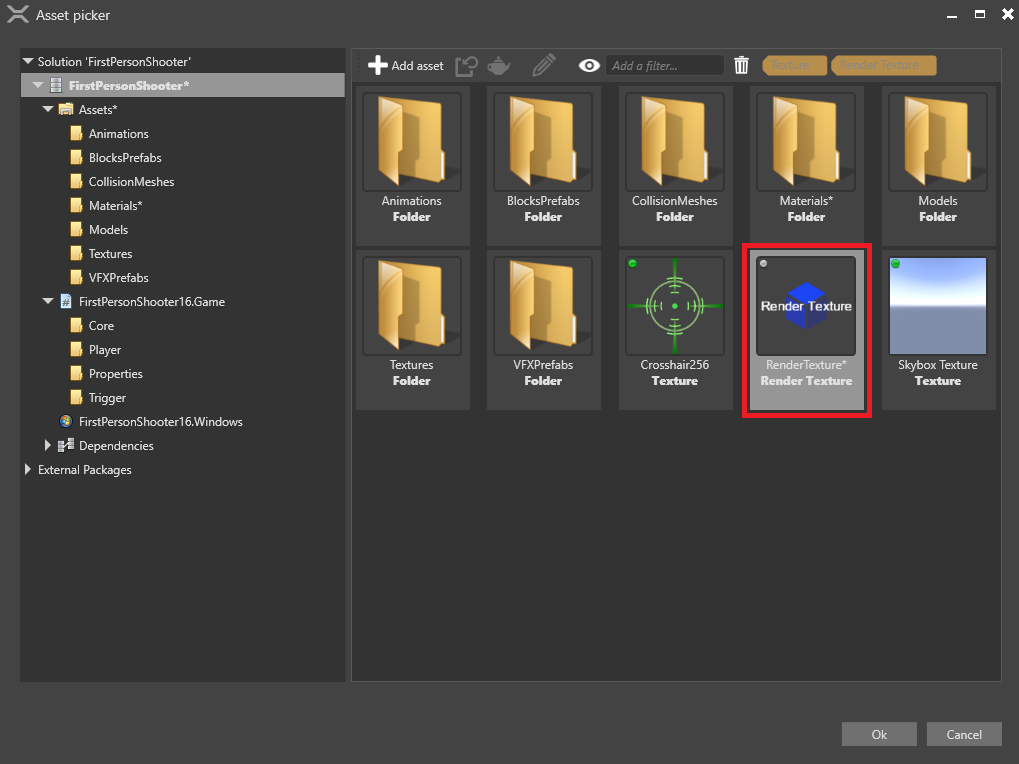Image resolution: width=1019 pixels, height=764 pixels.
Task: Click the Stride logo in the title bar
Action: point(19,14)
